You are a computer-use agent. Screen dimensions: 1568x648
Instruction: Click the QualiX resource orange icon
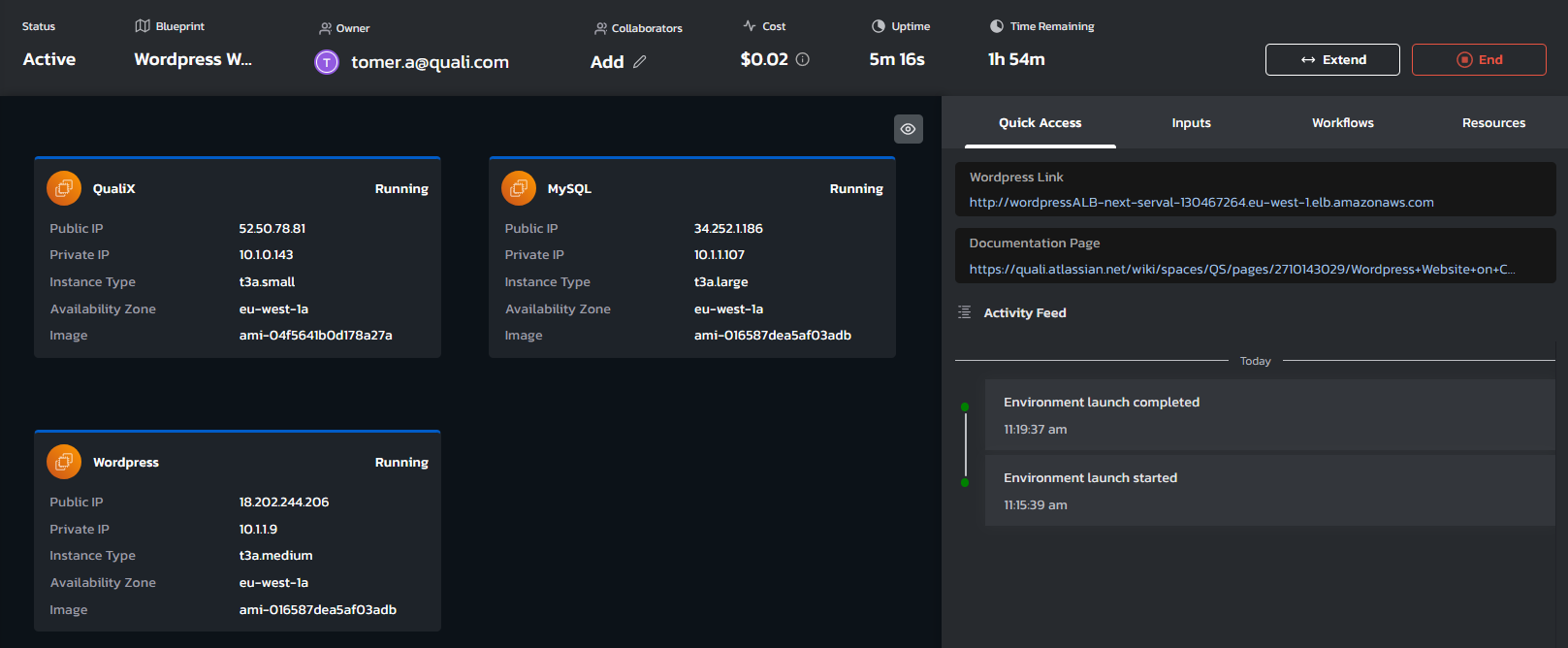click(64, 188)
